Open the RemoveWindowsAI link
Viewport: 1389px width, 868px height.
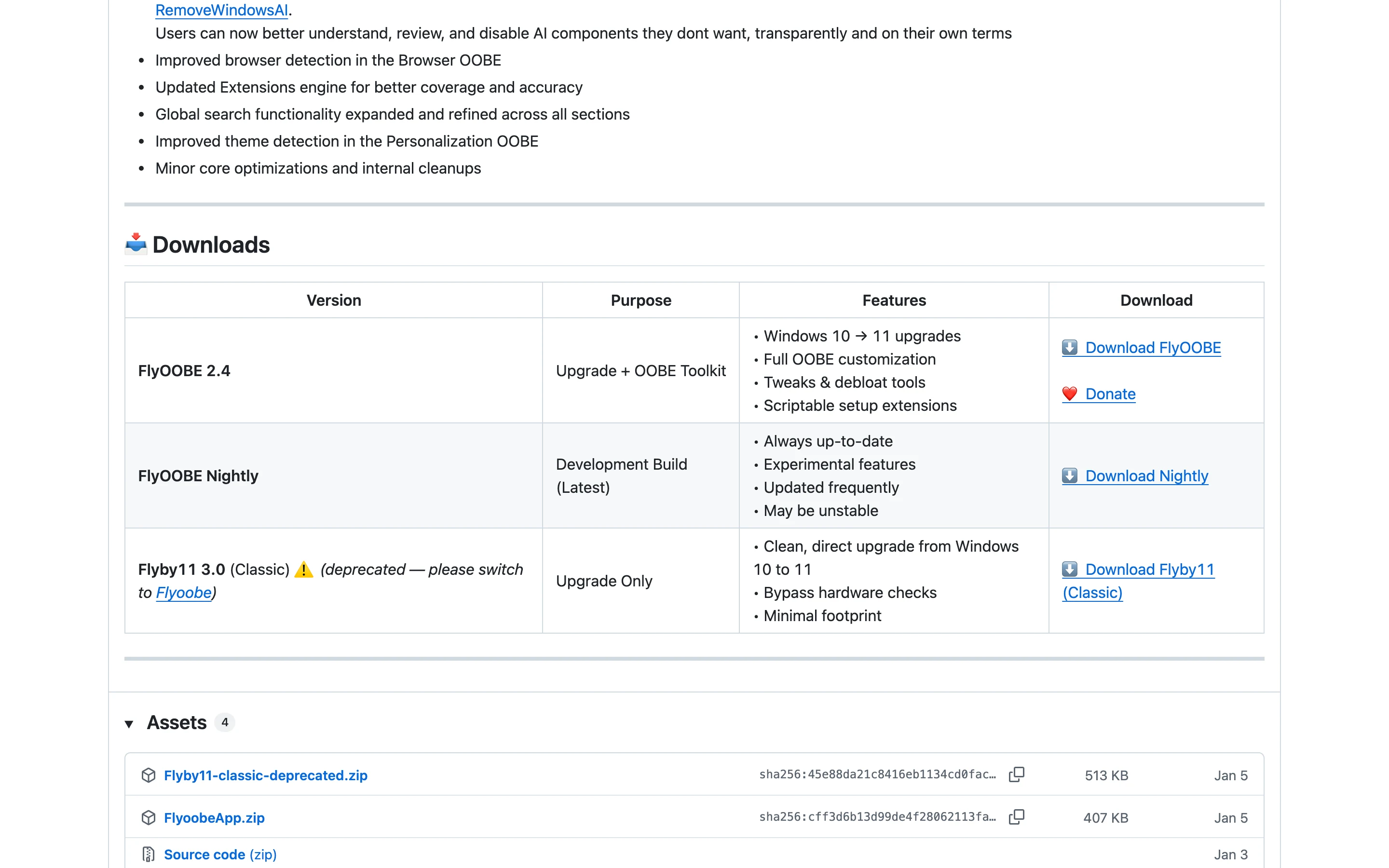(x=221, y=10)
